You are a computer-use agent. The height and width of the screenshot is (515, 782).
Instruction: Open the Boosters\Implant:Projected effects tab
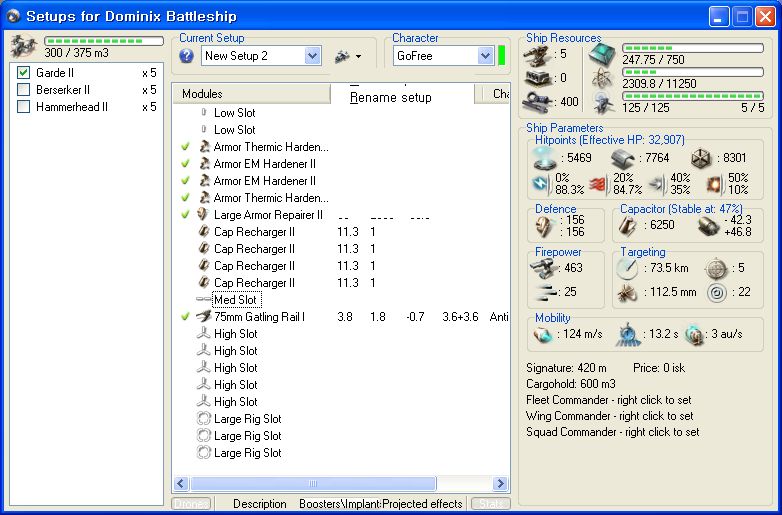coord(380,504)
